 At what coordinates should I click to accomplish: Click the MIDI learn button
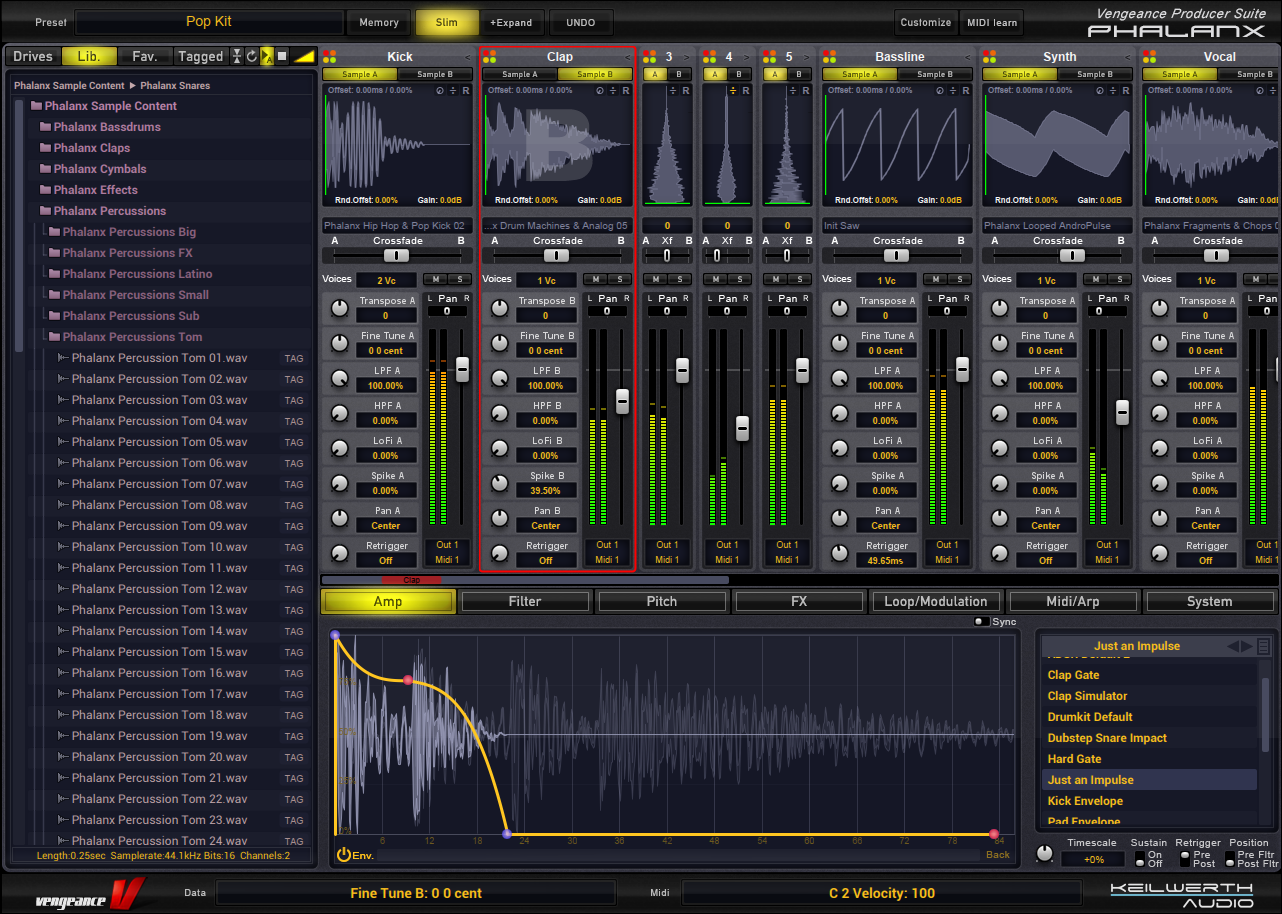992,22
